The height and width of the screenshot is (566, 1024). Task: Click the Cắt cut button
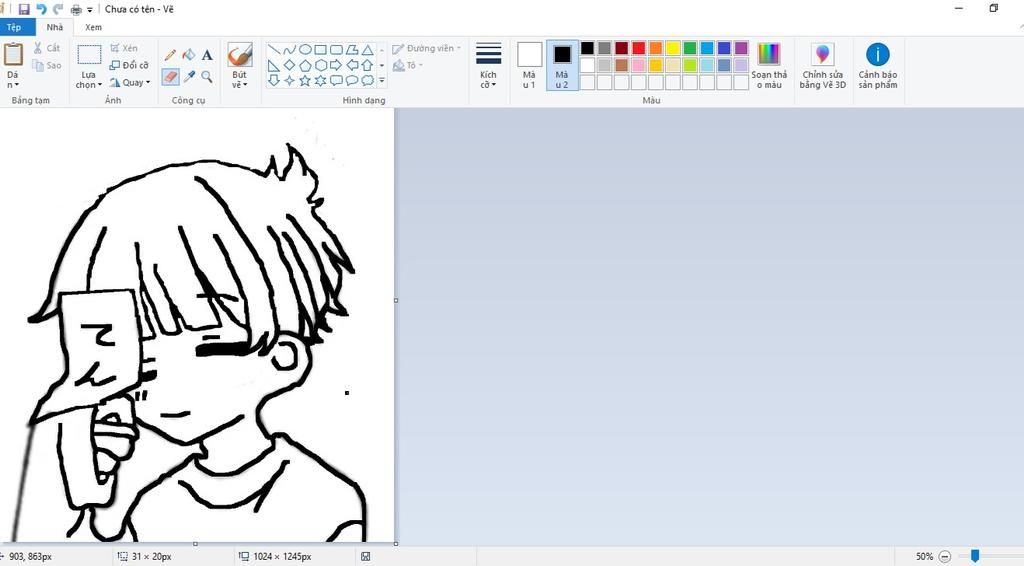click(47, 48)
